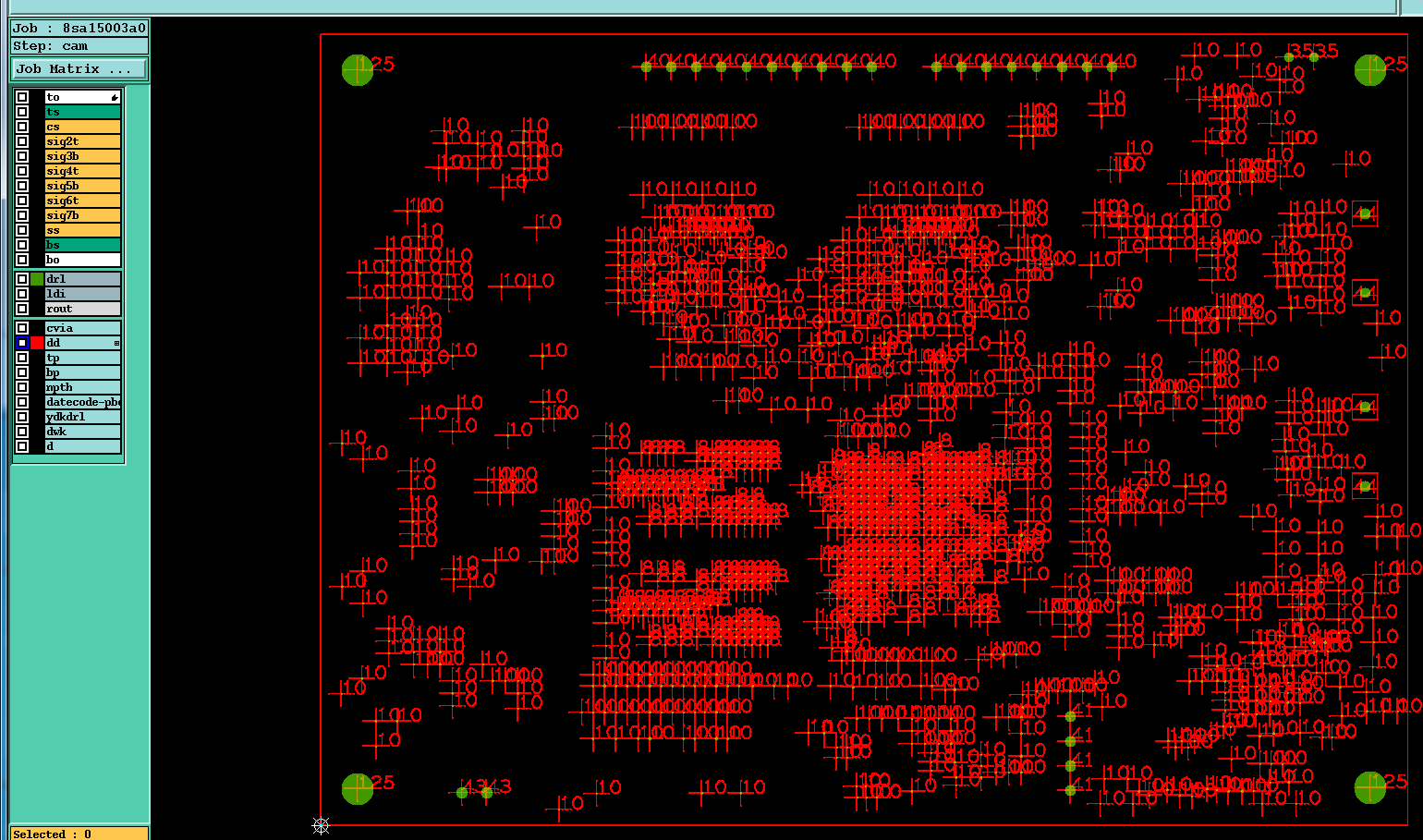Image resolution: width=1423 pixels, height=840 pixels.
Task: Toggle checkbox for the 'ts' layer
Action: click(22, 112)
